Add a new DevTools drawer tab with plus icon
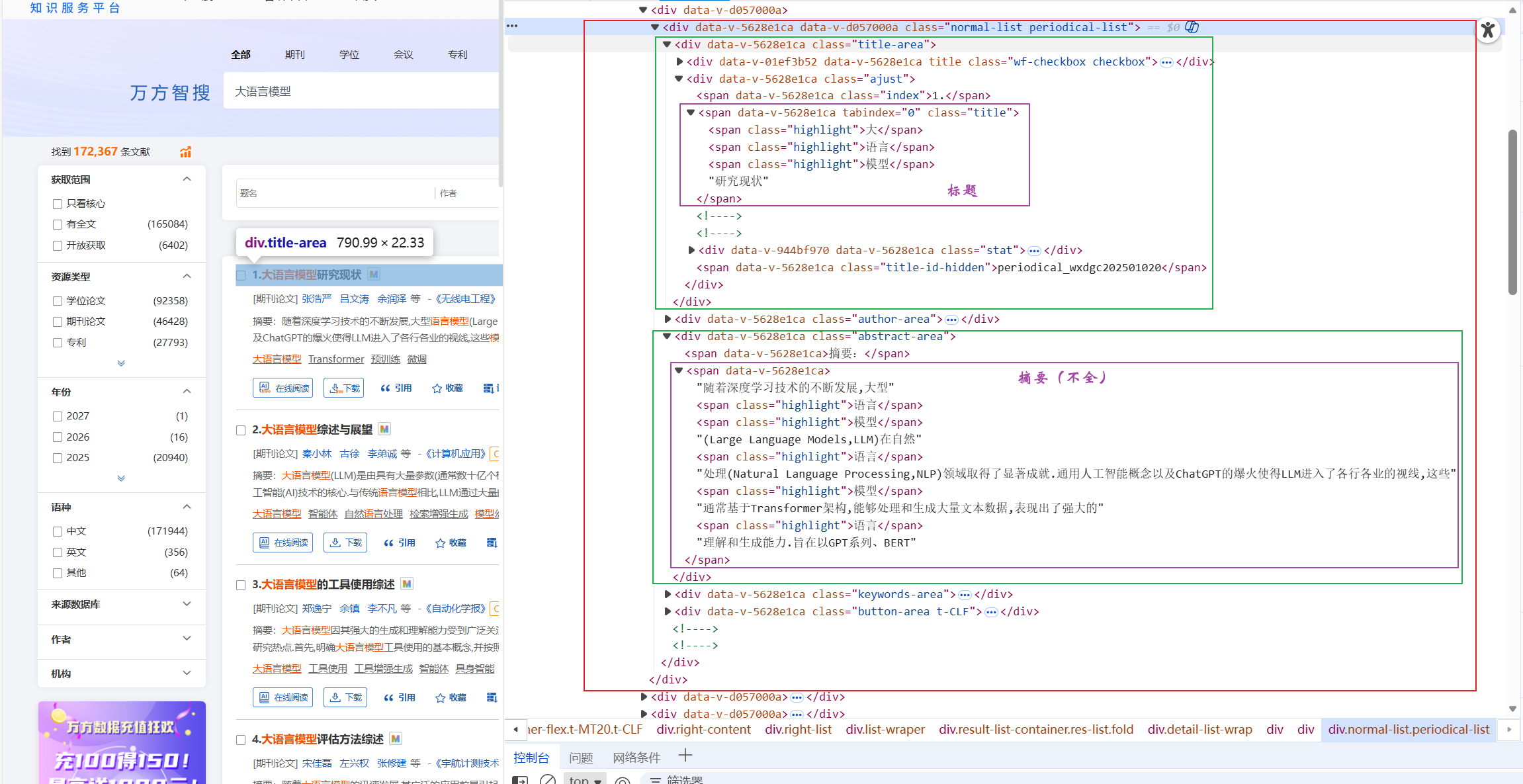The height and width of the screenshot is (784, 1523). [685, 756]
